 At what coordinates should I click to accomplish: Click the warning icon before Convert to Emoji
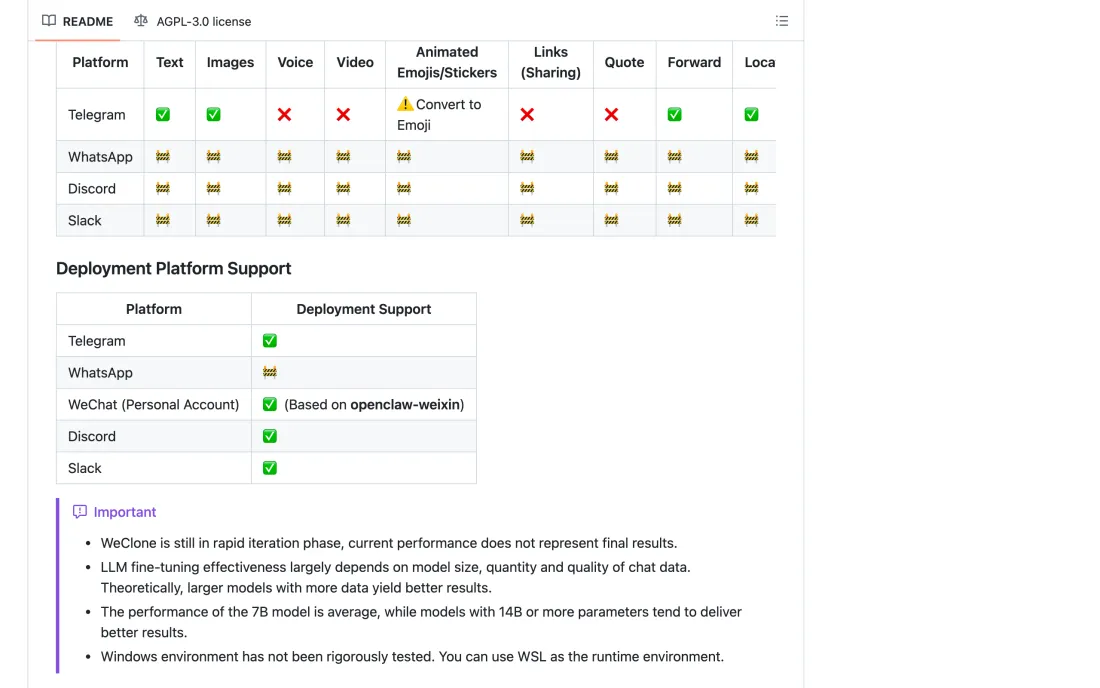coord(405,104)
